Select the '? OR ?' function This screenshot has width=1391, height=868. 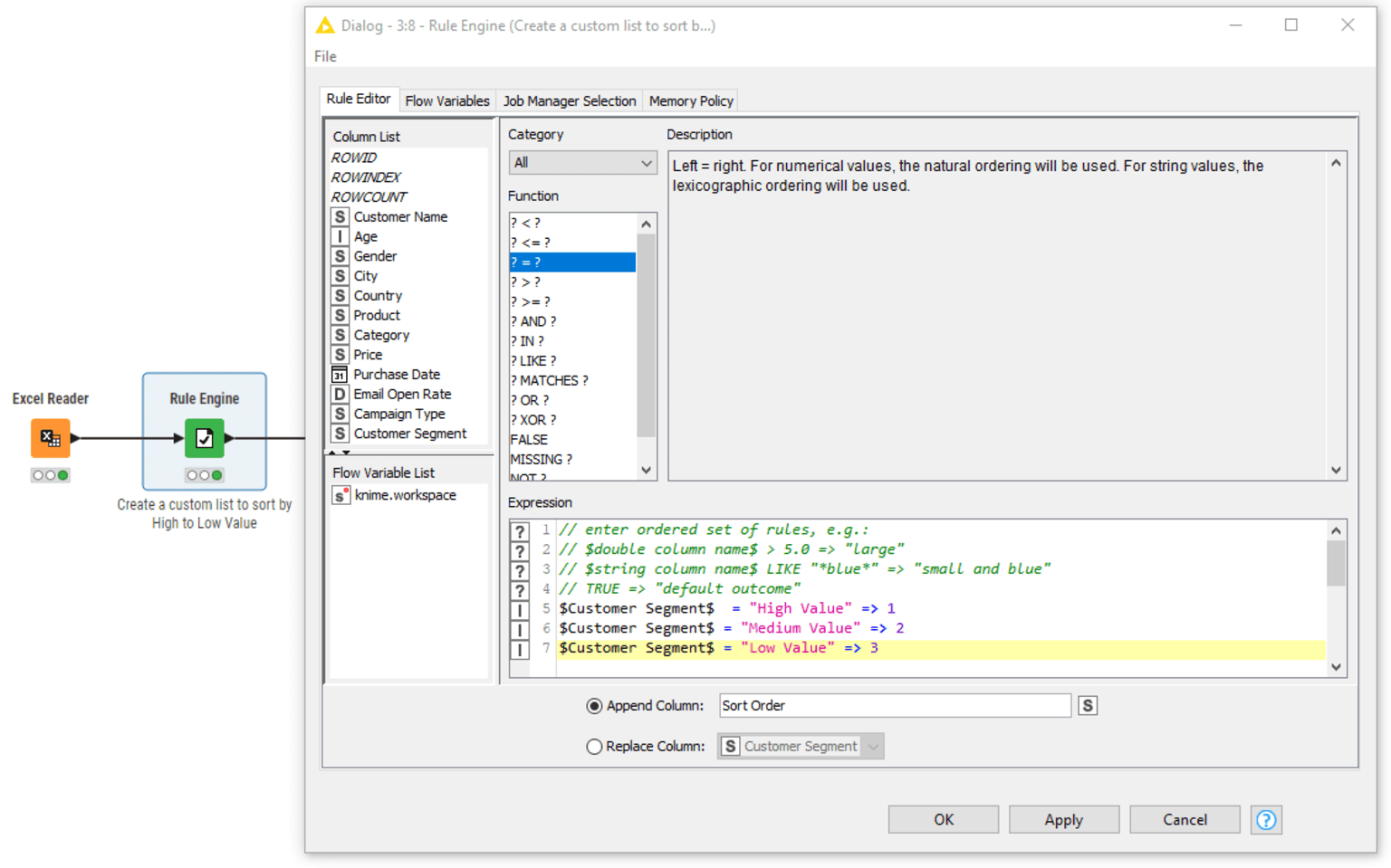pyautogui.click(x=572, y=400)
